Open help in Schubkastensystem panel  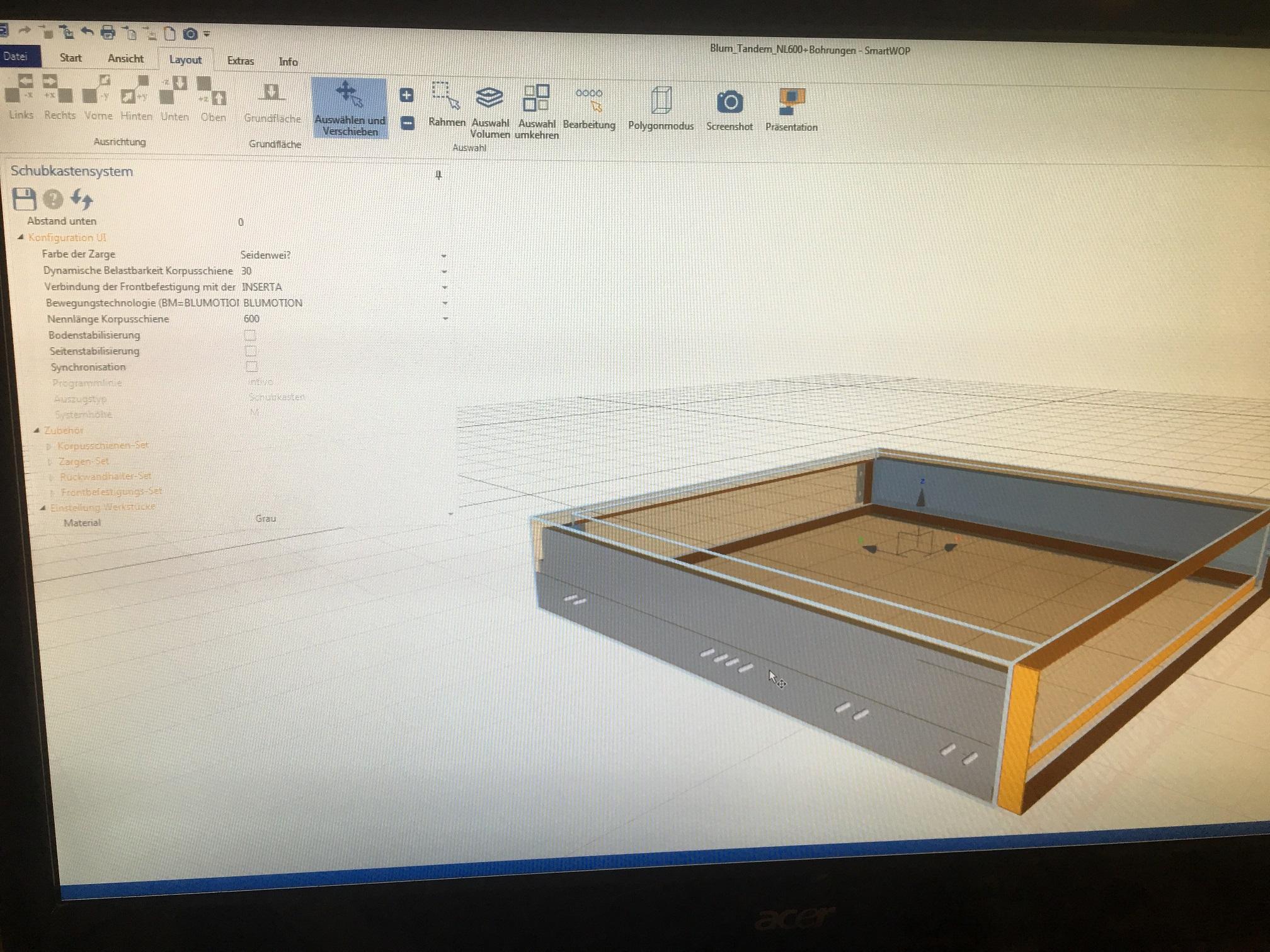coord(53,200)
